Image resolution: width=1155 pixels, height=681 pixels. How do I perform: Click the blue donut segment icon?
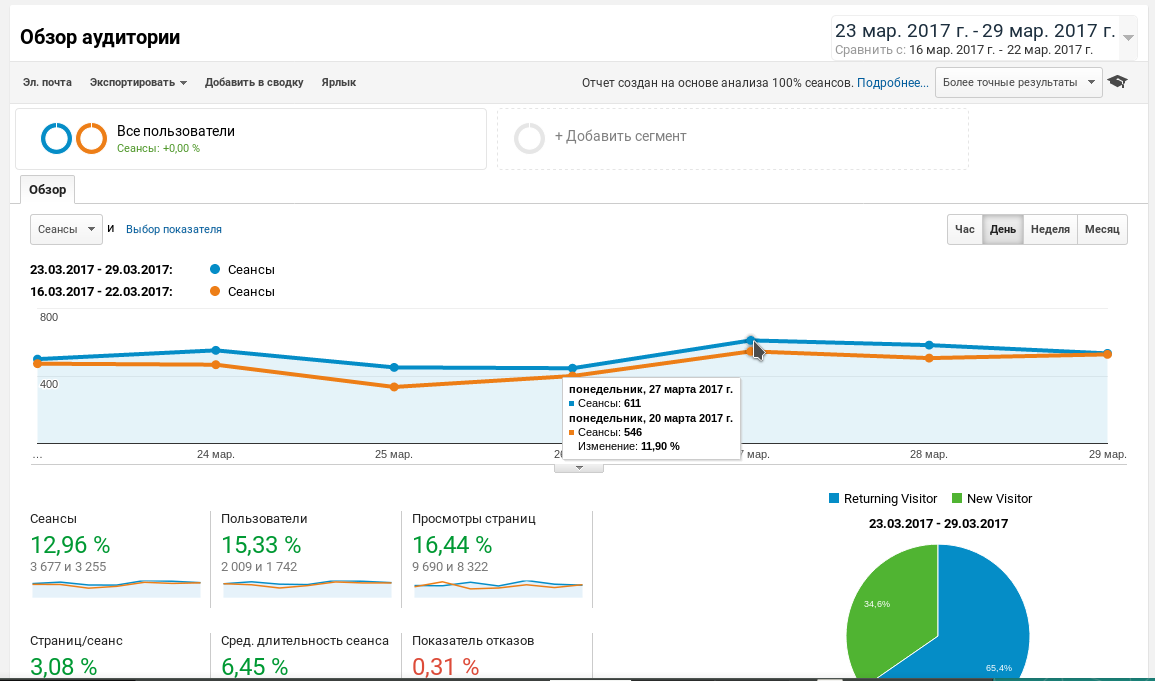click(56, 138)
